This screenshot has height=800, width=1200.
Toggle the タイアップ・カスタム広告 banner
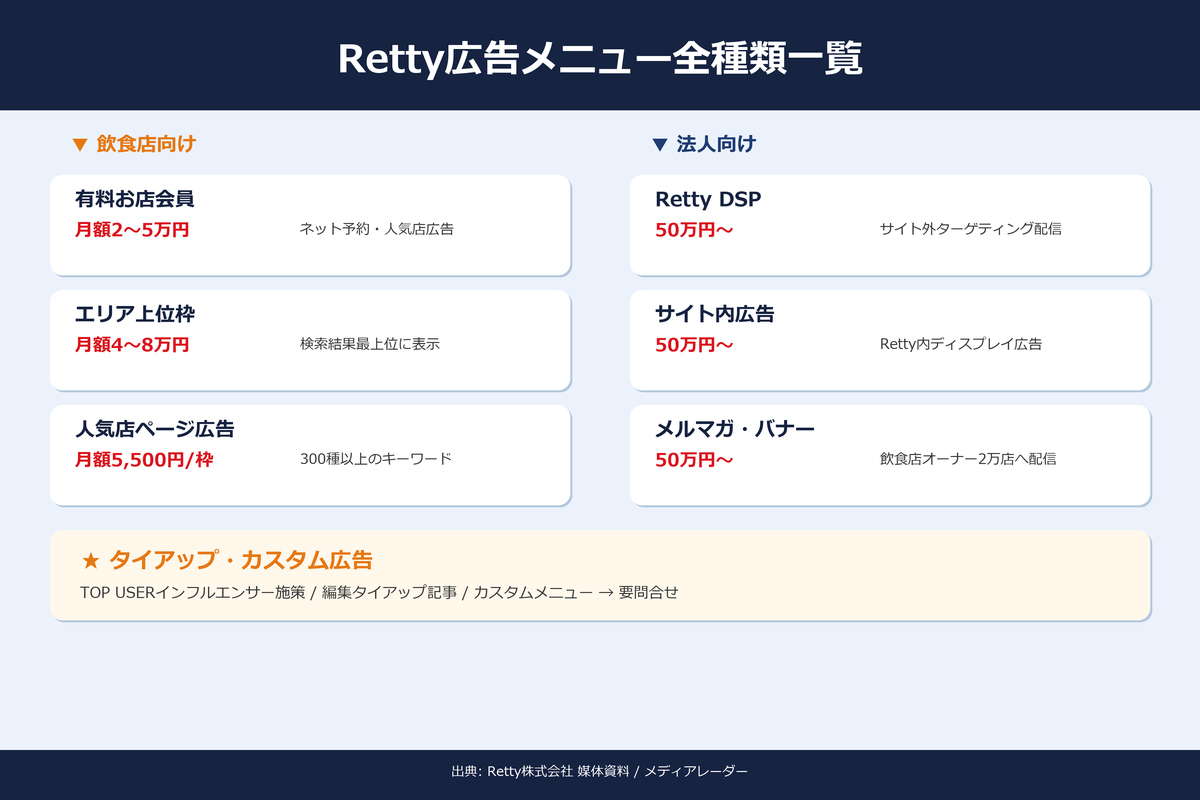coord(600,575)
